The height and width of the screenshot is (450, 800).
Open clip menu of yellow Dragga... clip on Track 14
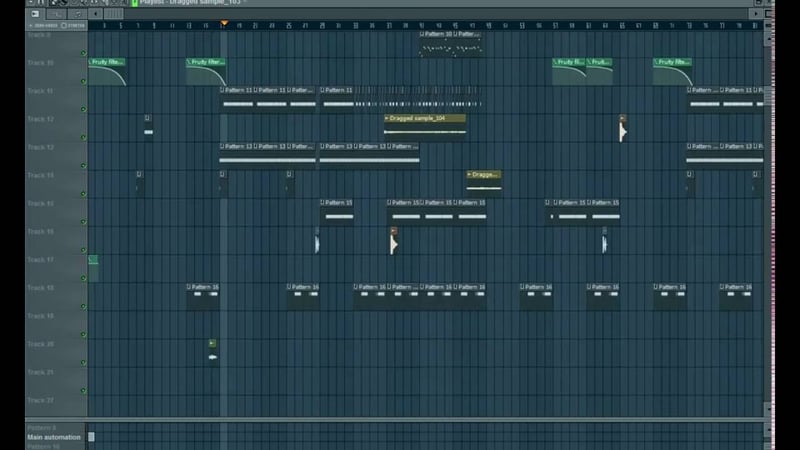pos(469,174)
